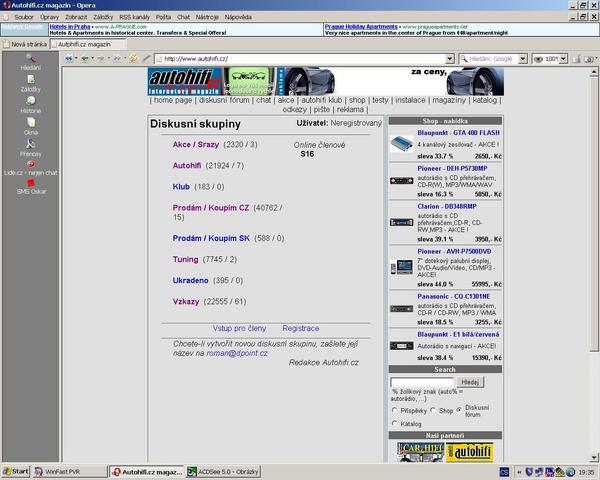Viewport: 600px width, 480px height.
Task: Click the eye icon beside zoom
Action: tap(538, 59)
